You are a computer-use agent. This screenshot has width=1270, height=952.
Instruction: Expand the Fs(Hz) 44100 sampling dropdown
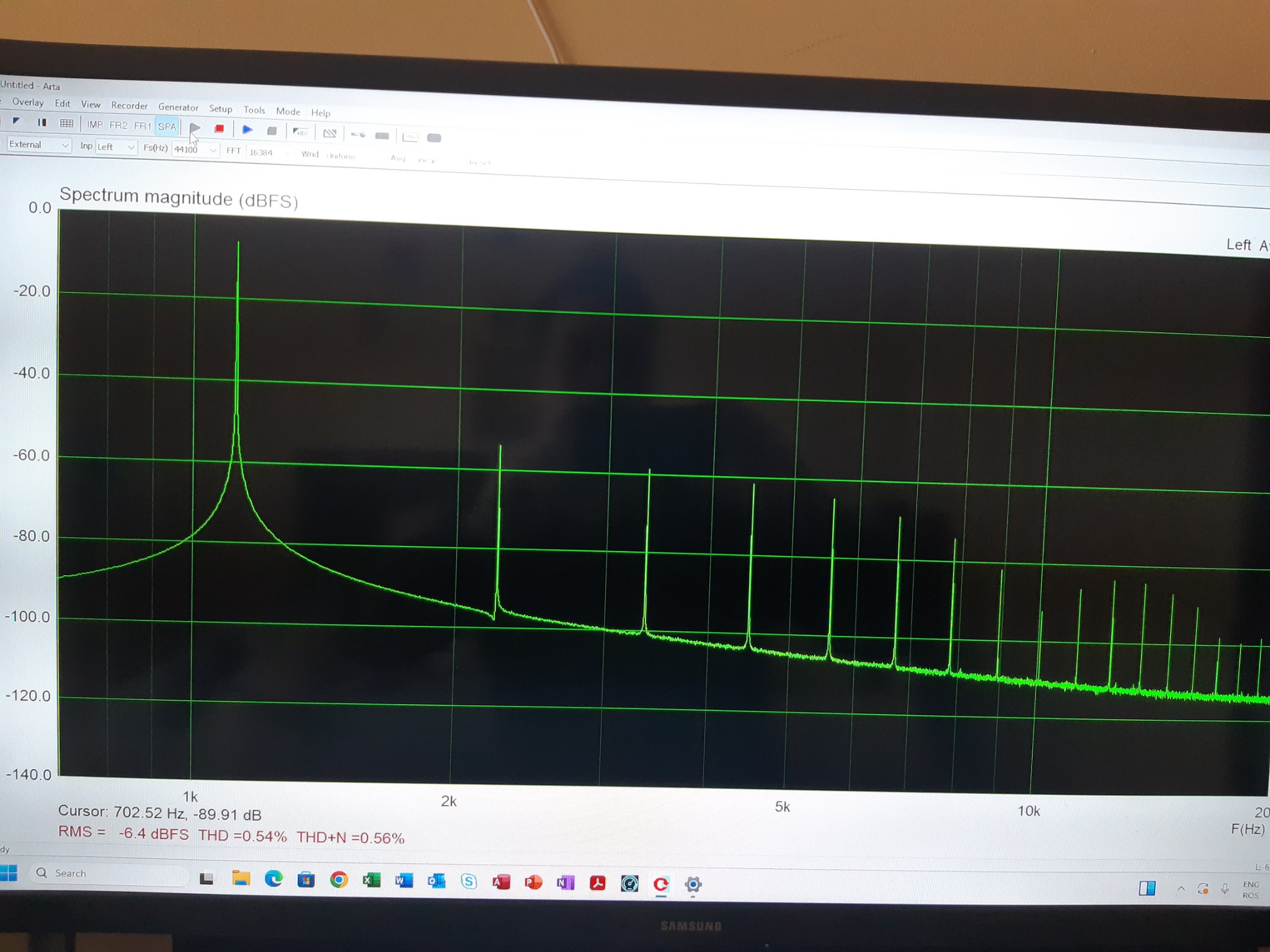pos(195,149)
